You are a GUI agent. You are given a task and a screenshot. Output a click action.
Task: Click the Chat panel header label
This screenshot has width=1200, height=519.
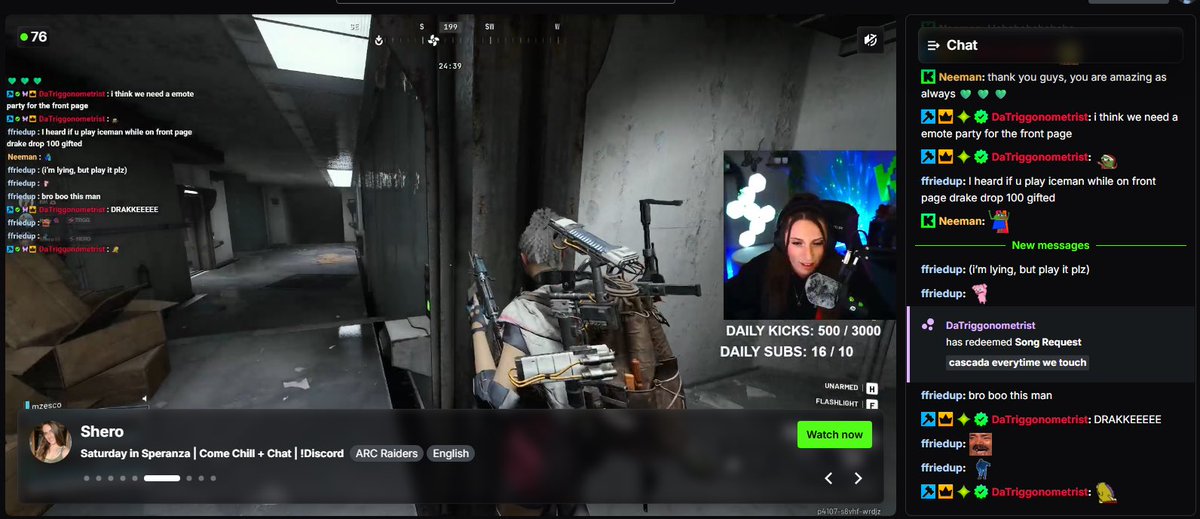pyautogui.click(x=962, y=45)
